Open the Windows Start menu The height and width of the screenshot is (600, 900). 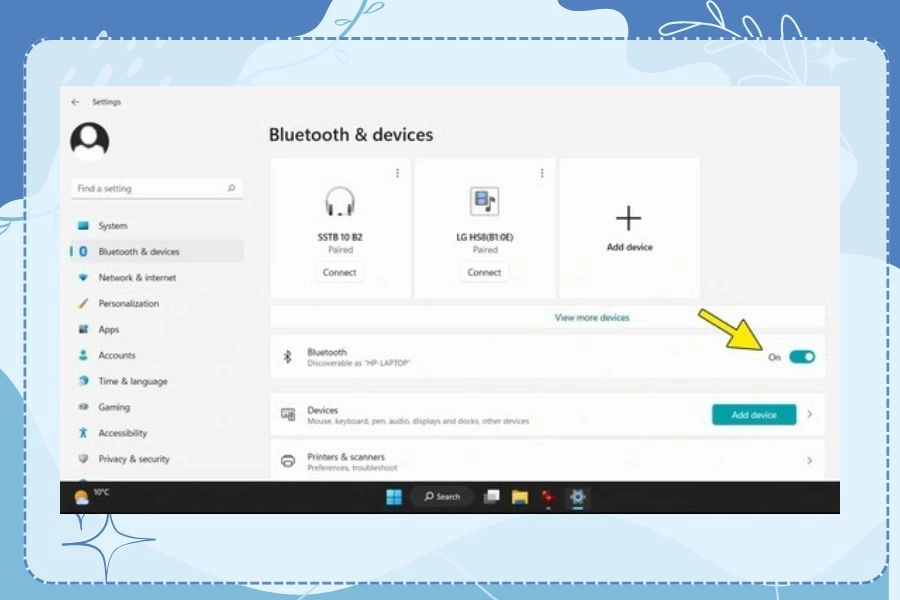394,497
